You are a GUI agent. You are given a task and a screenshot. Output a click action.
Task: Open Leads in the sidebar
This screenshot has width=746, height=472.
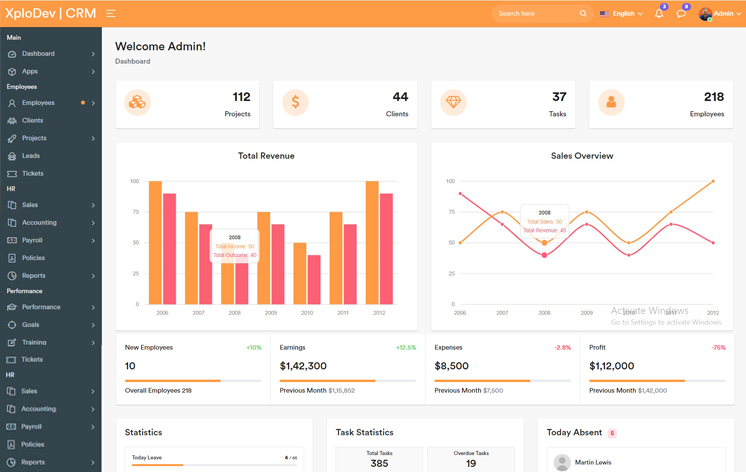31,156
